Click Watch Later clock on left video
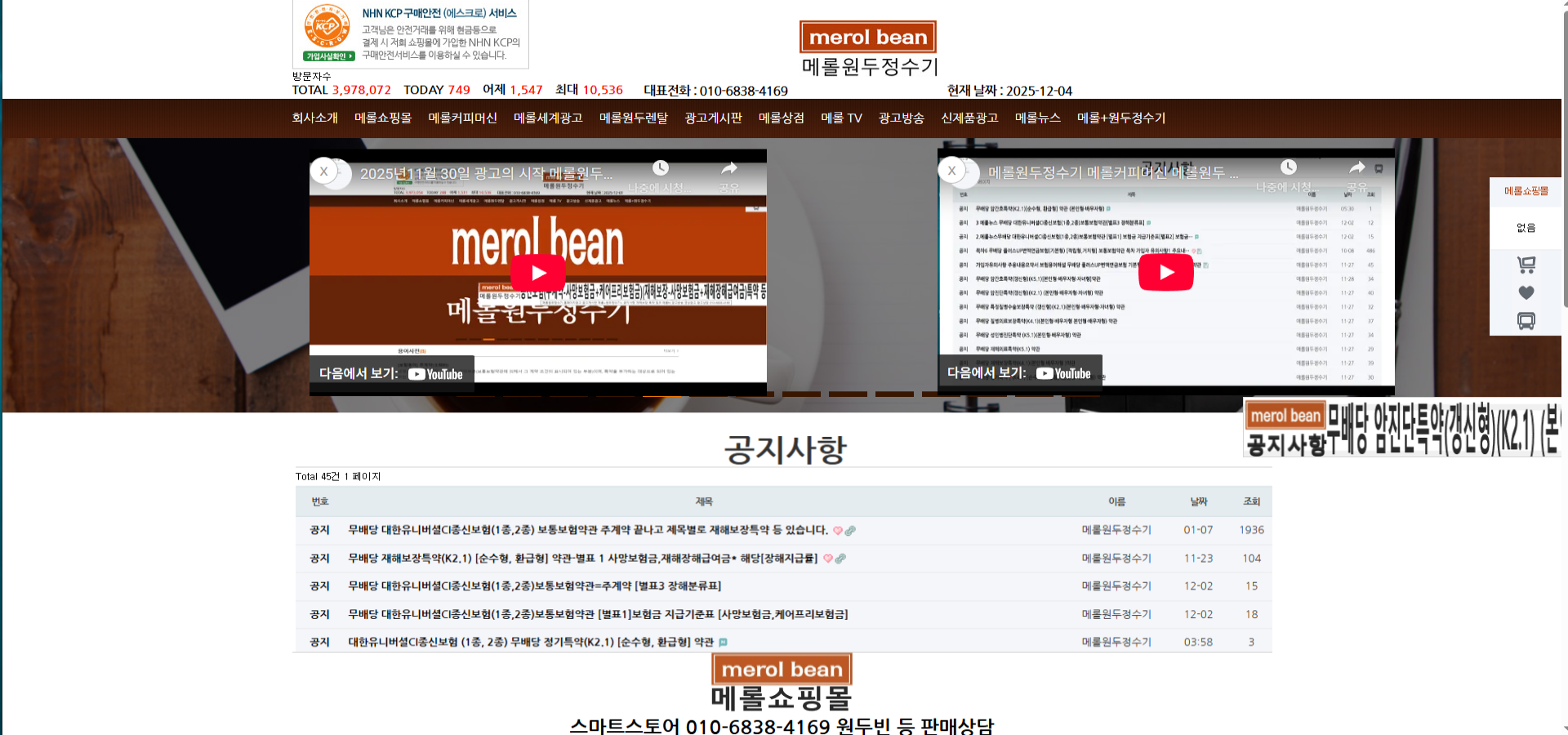 tap(661, 168)
